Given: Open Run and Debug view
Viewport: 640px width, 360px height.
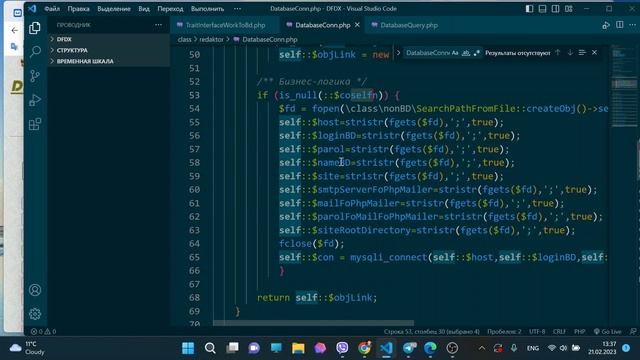Looking at the screenshot, I should (x=35, y=100).
